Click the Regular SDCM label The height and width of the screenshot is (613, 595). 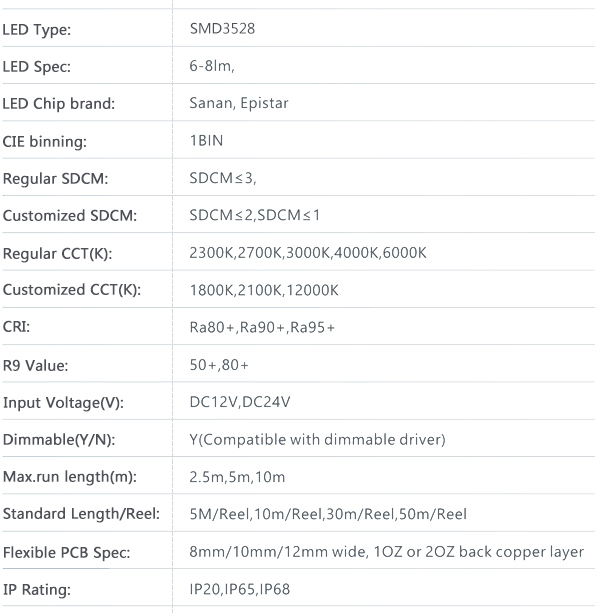coord(55,179)
